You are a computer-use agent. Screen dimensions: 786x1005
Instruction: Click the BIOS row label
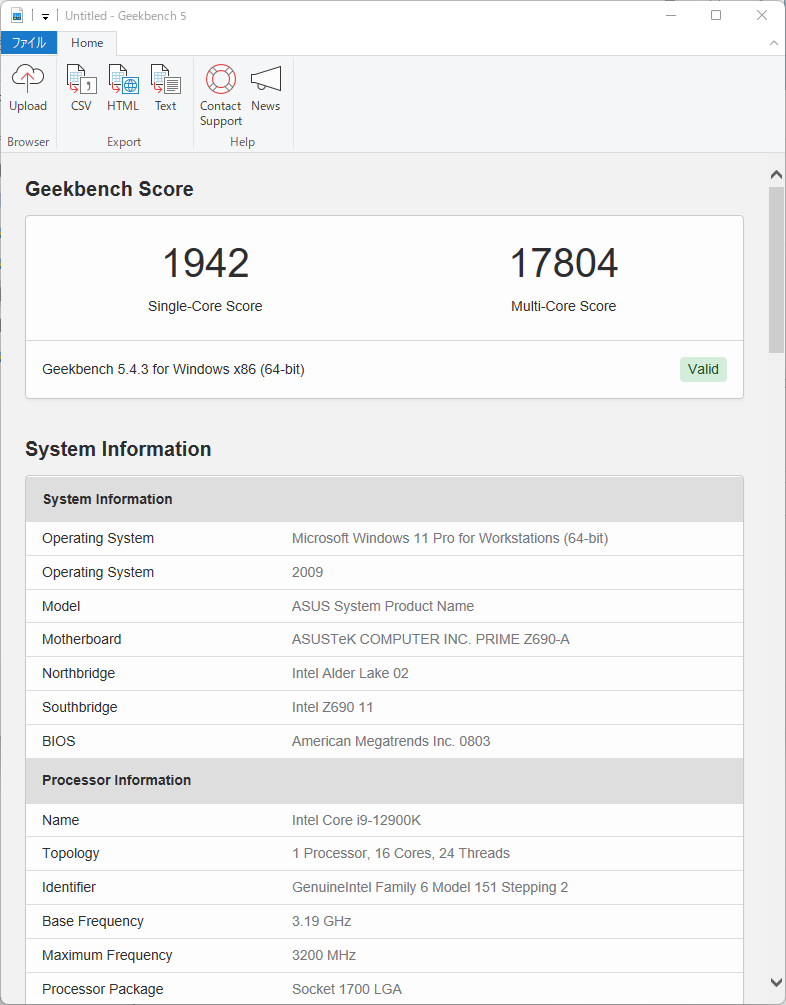tap(59, 741)
